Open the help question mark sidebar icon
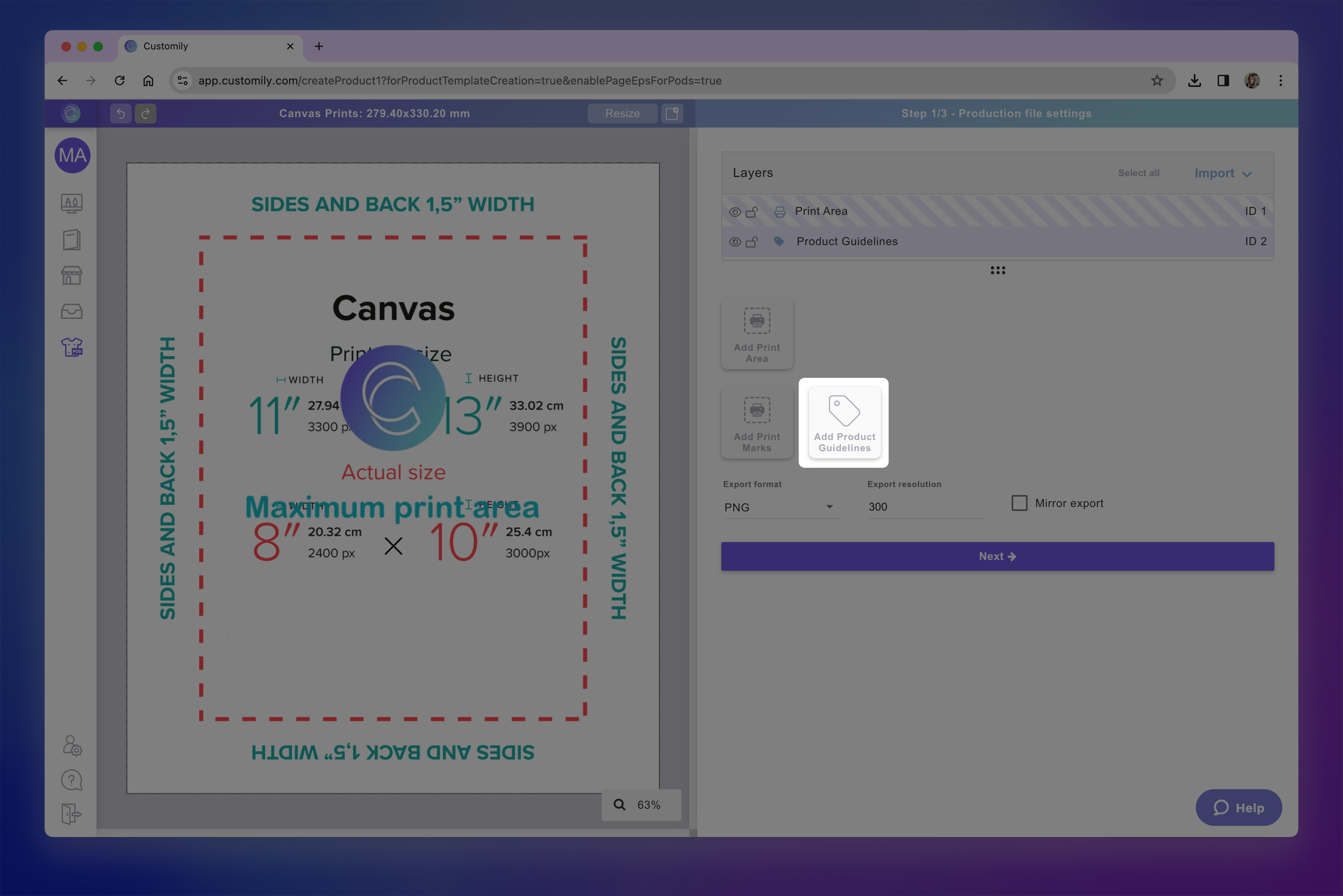 [72, 780]
